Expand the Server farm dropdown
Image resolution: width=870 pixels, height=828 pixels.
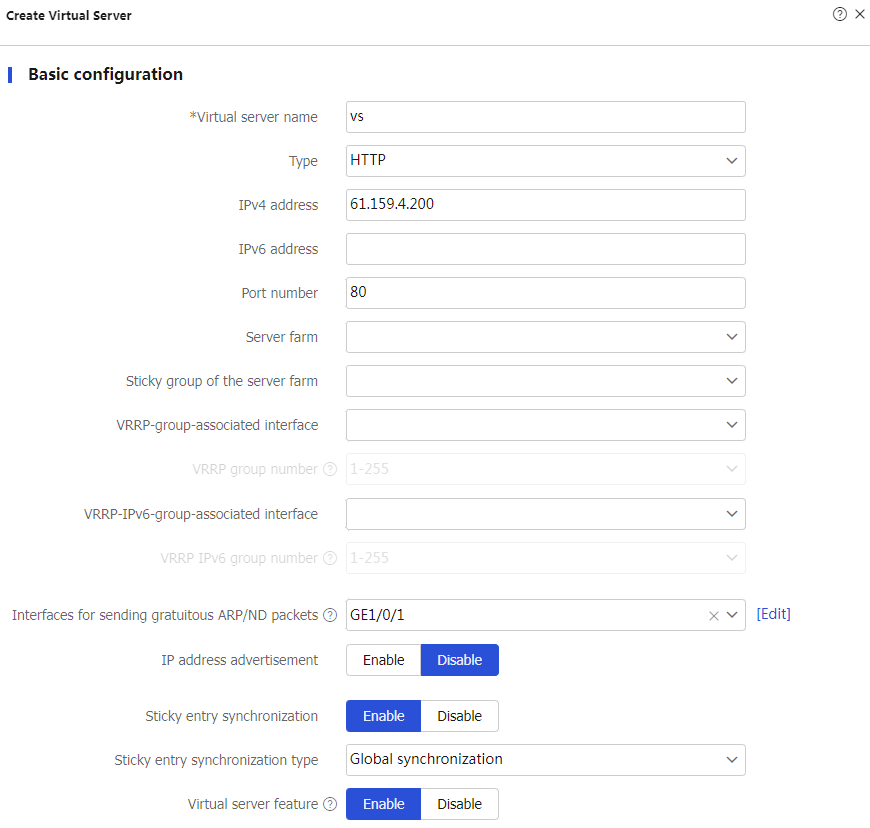[545, 337]
